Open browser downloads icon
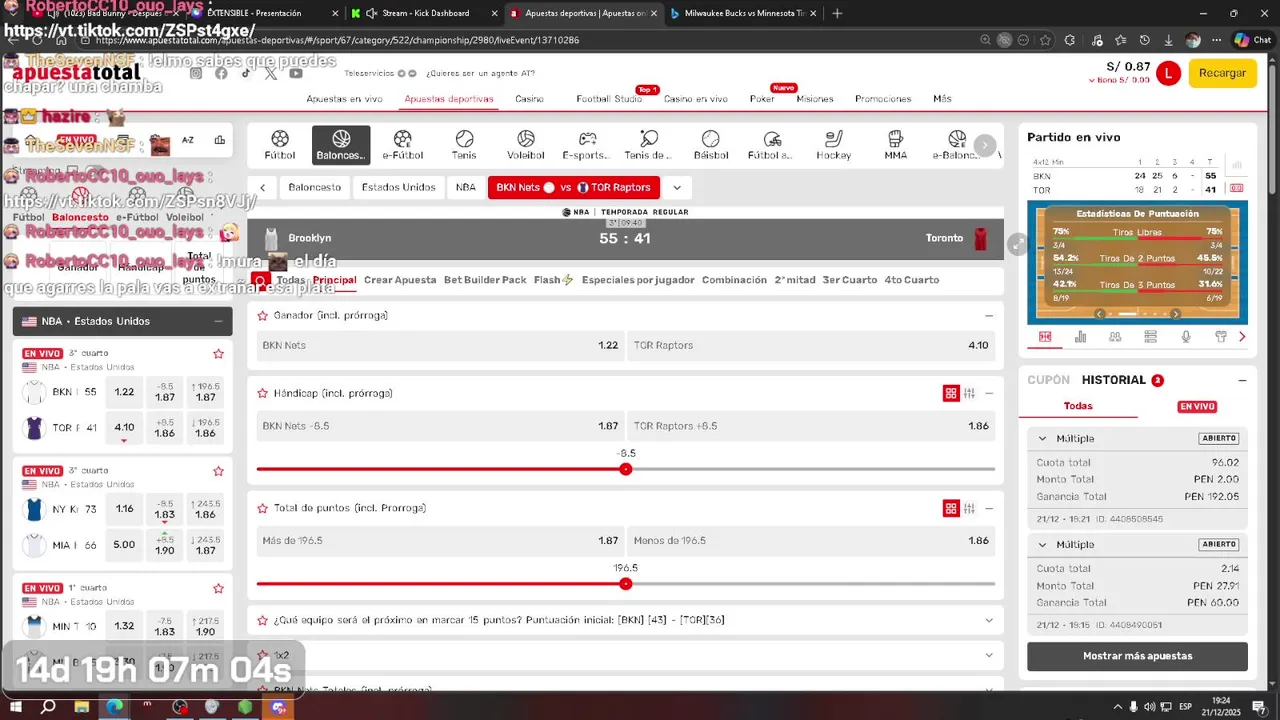 coord(1169,40)
